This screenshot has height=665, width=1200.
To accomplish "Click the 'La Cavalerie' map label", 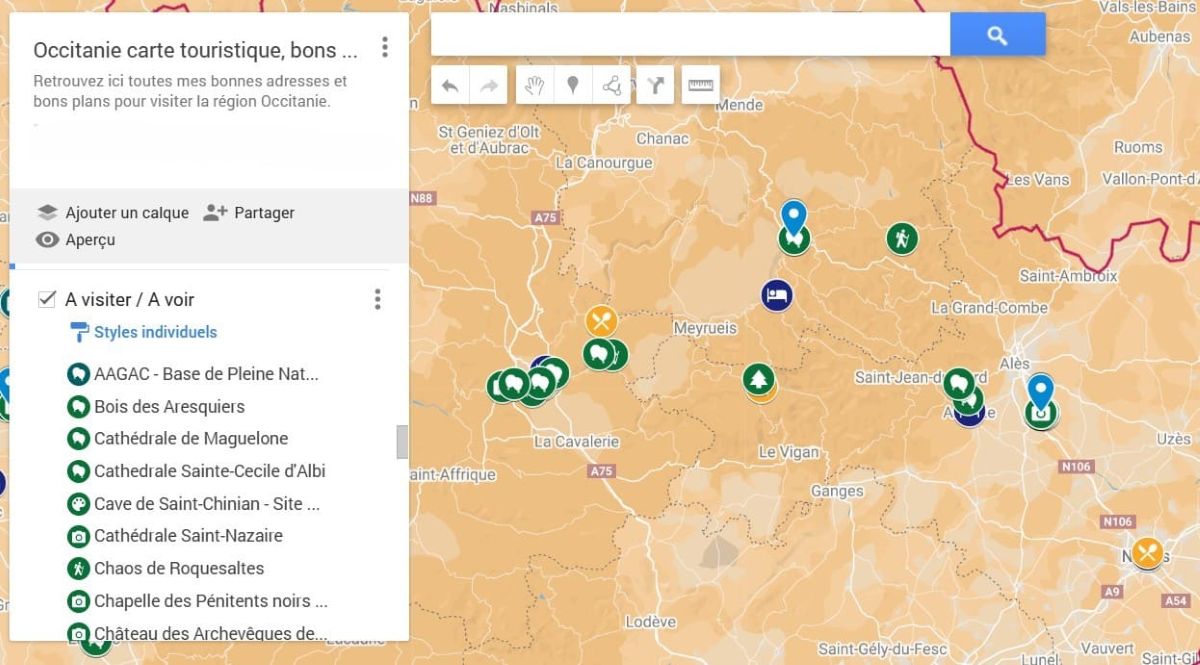I will [577, 441].
